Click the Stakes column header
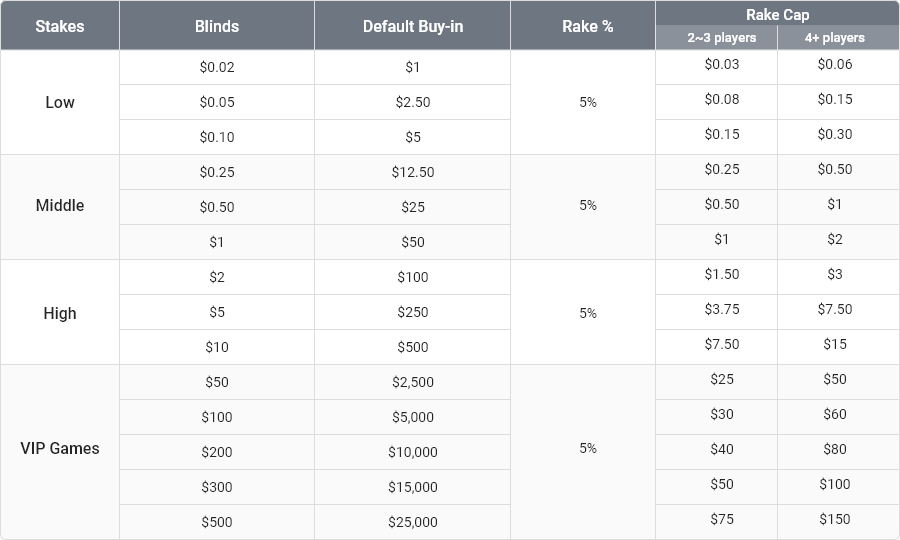The width and height of the screenshot is (900, 540). click(60, 26)
